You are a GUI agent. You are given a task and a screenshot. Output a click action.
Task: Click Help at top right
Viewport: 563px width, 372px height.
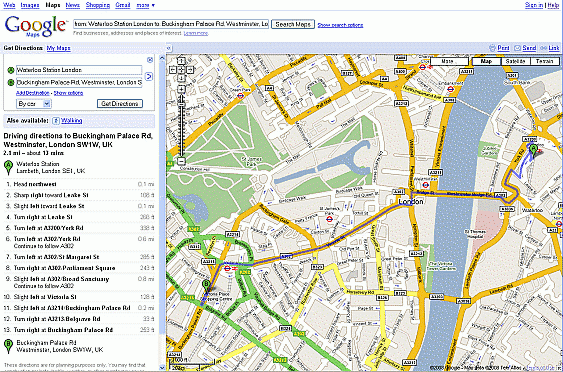553,5
